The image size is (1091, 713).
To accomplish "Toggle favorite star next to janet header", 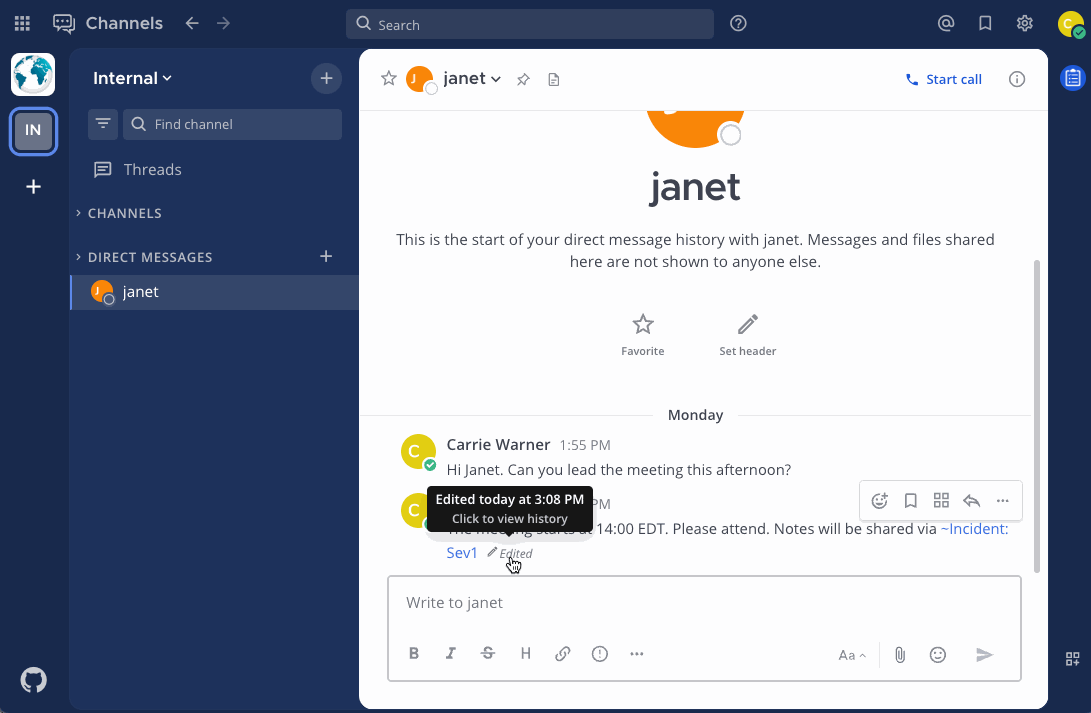I will pyautogui.click(x=389, y=79).
